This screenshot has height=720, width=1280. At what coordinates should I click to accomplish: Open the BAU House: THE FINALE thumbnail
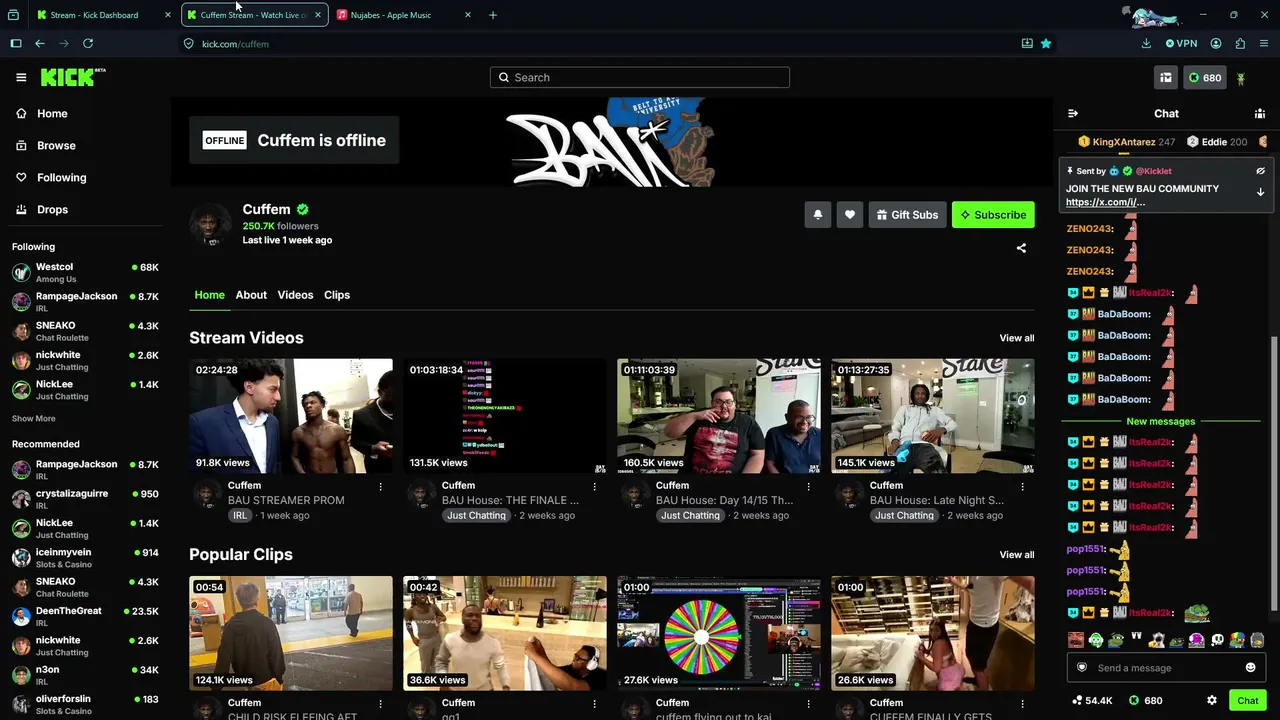[x=505, y=416]
